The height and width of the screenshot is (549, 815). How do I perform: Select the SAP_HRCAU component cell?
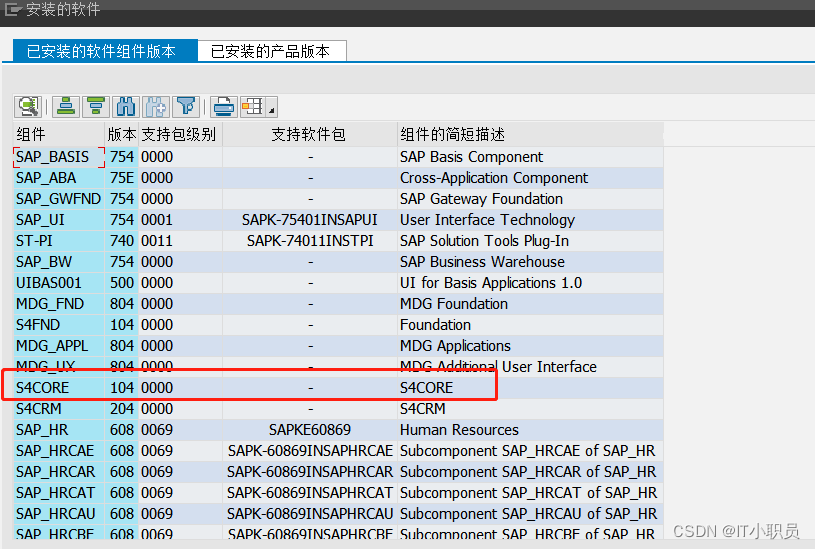[59, 514]
